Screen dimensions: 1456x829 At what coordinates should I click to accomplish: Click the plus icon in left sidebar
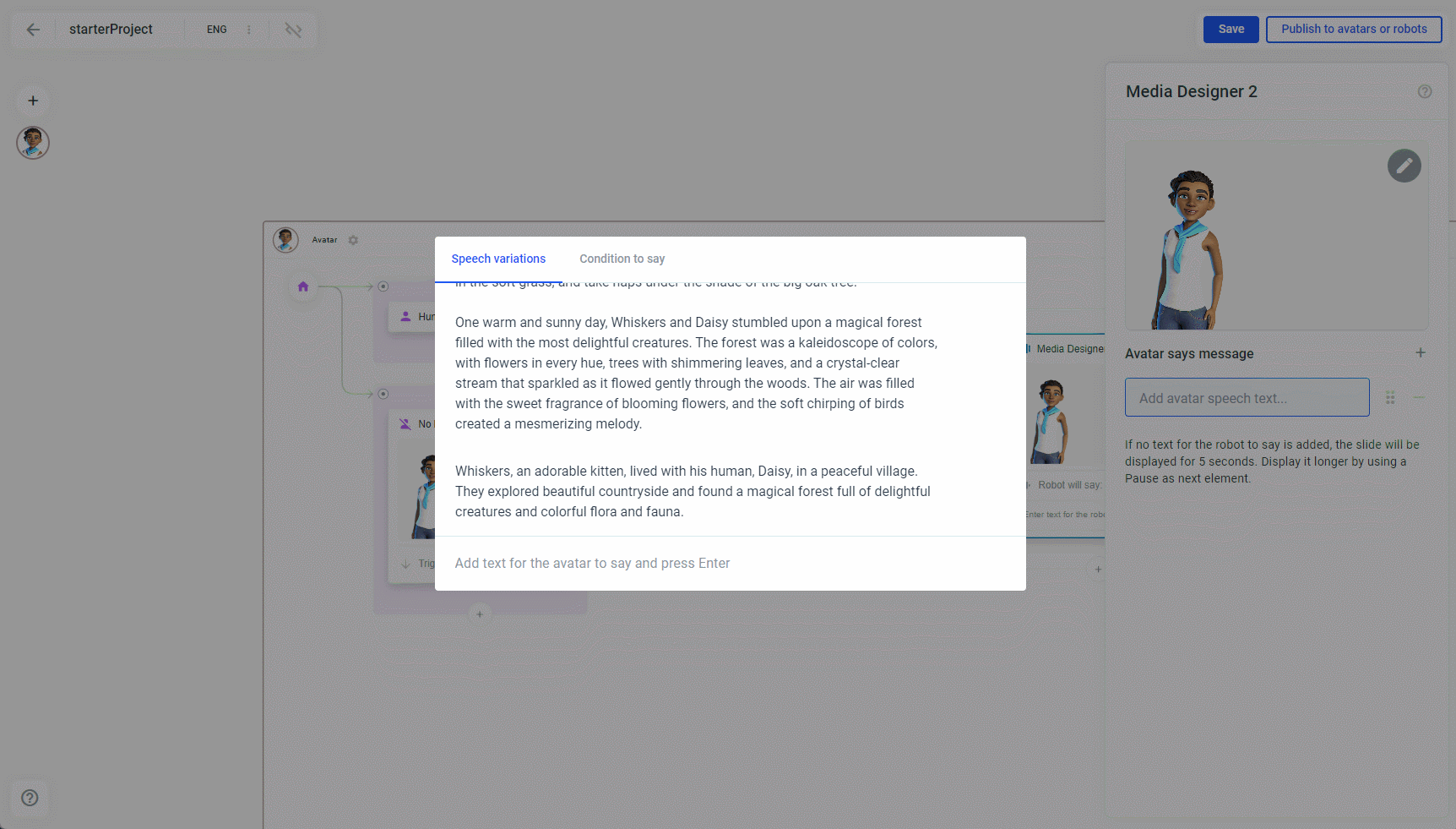point(33,101)
